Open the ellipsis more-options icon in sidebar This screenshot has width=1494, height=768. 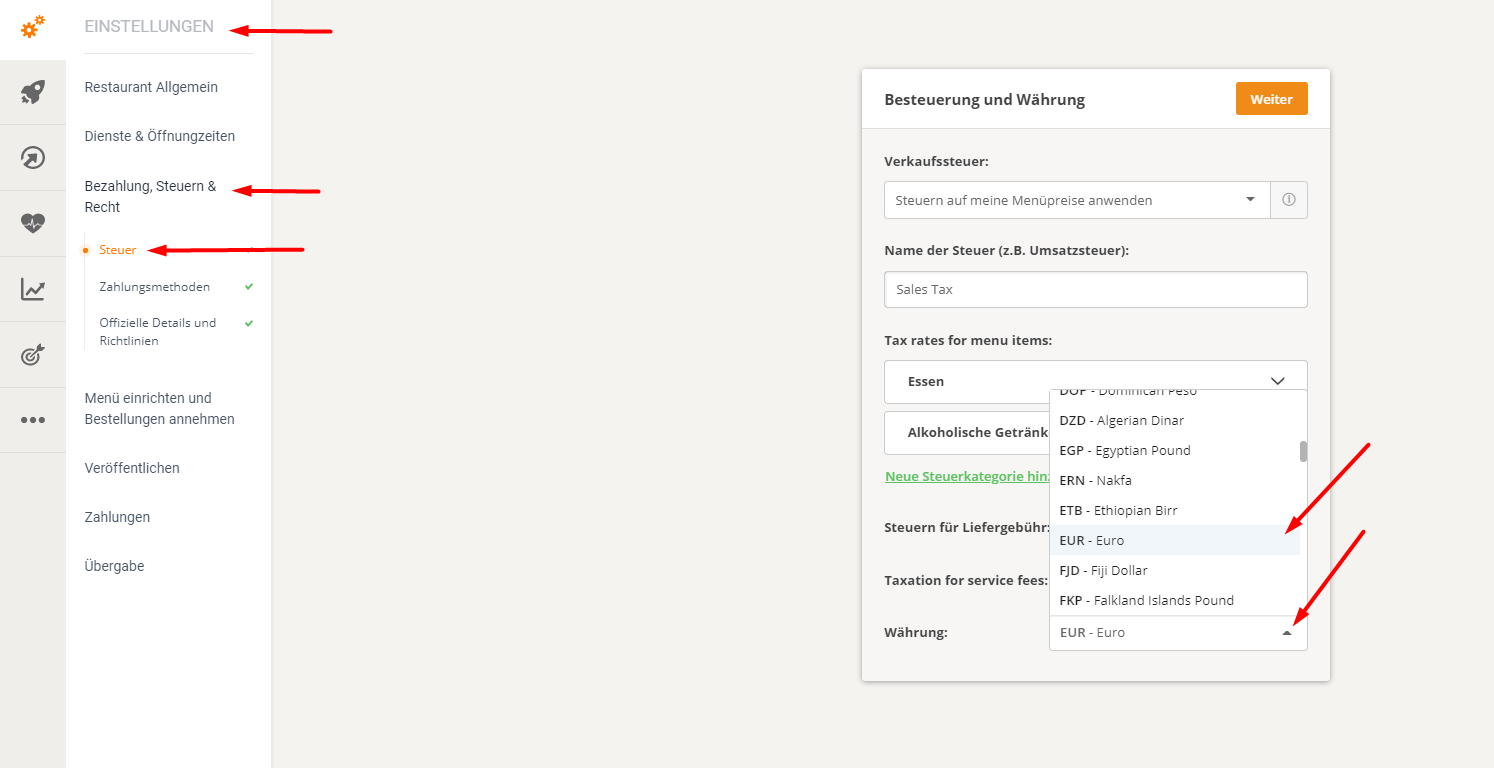click(33, 419)
